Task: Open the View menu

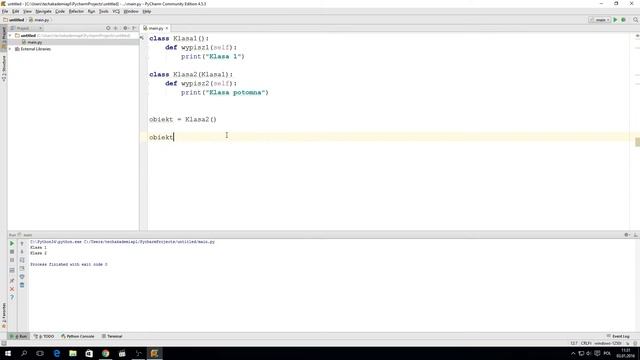Action: click(x=27, y=11)
